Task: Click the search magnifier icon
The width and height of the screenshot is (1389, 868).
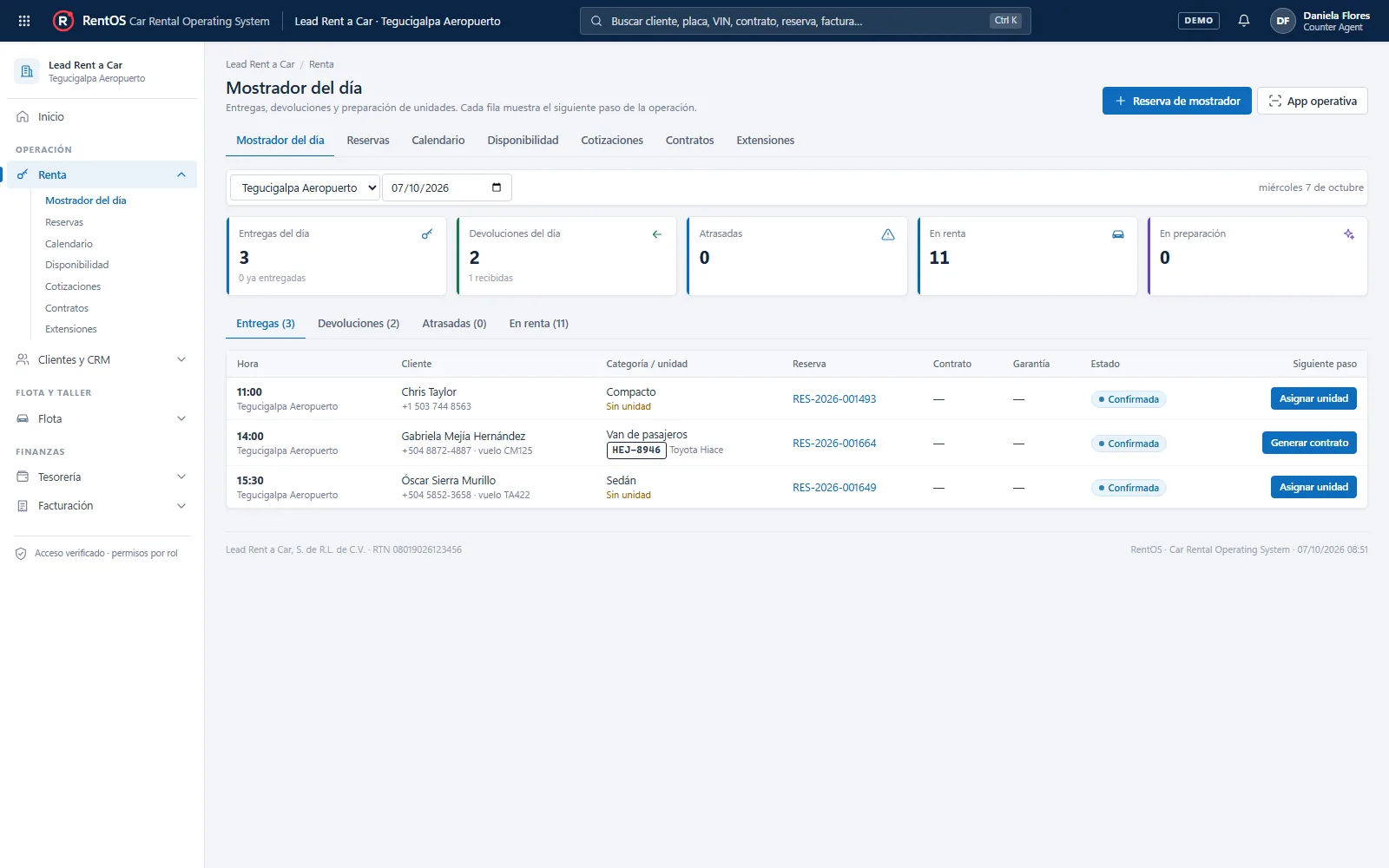Action: pos(596,21)
